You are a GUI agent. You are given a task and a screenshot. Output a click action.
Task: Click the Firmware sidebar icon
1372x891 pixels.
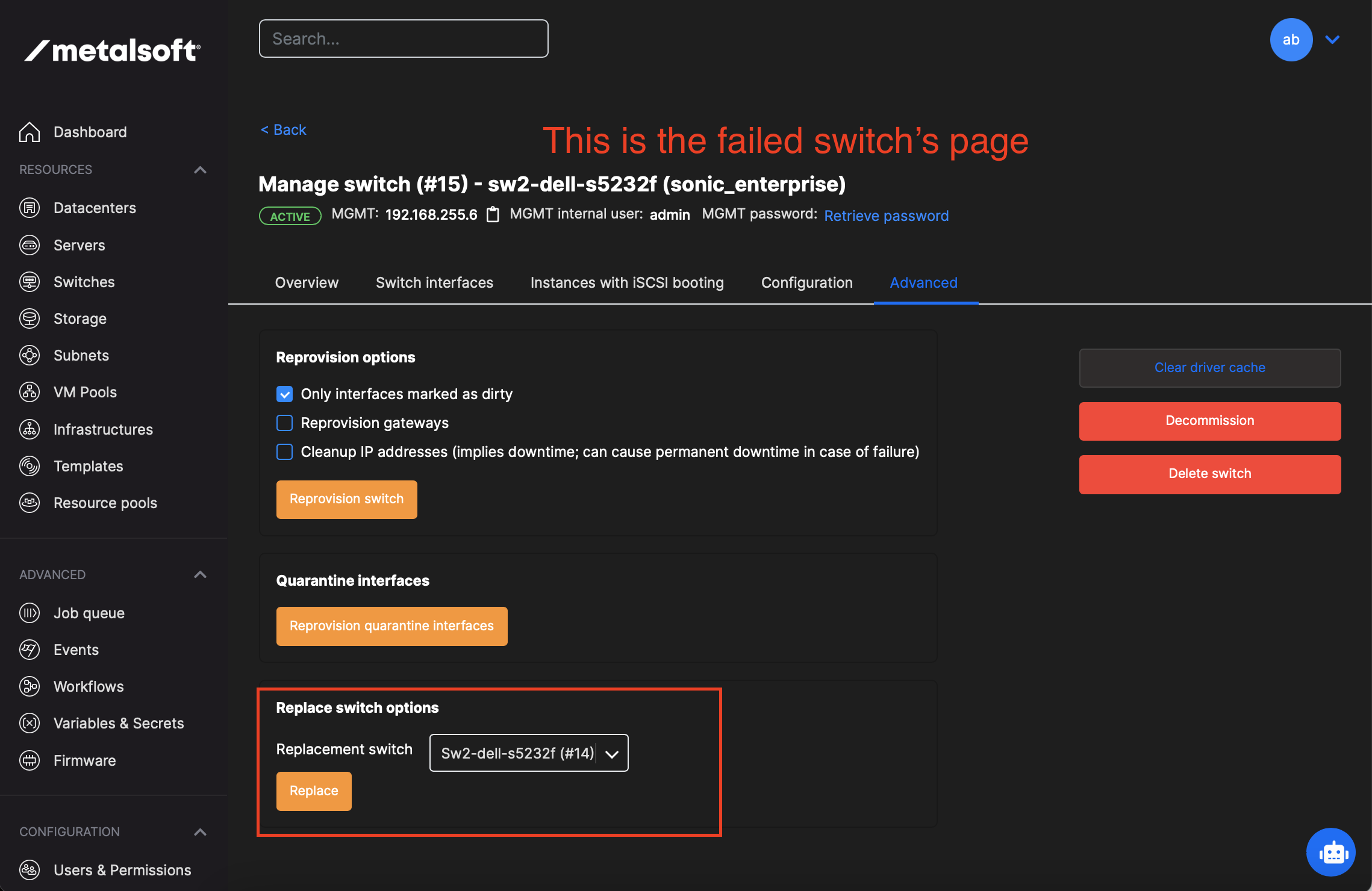(30, 760)
